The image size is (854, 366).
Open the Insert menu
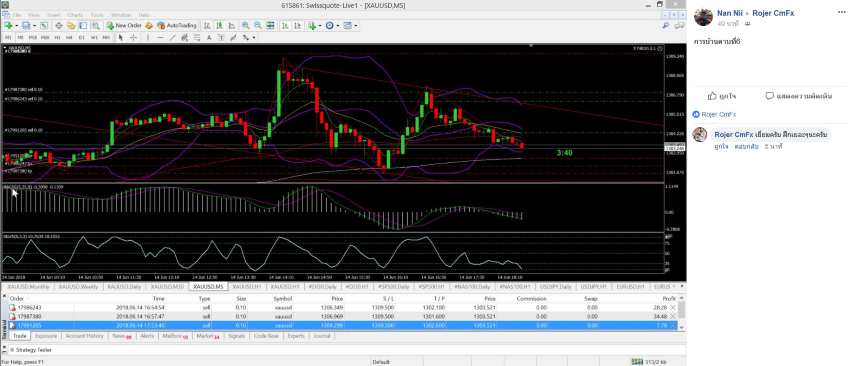[54, 15]
